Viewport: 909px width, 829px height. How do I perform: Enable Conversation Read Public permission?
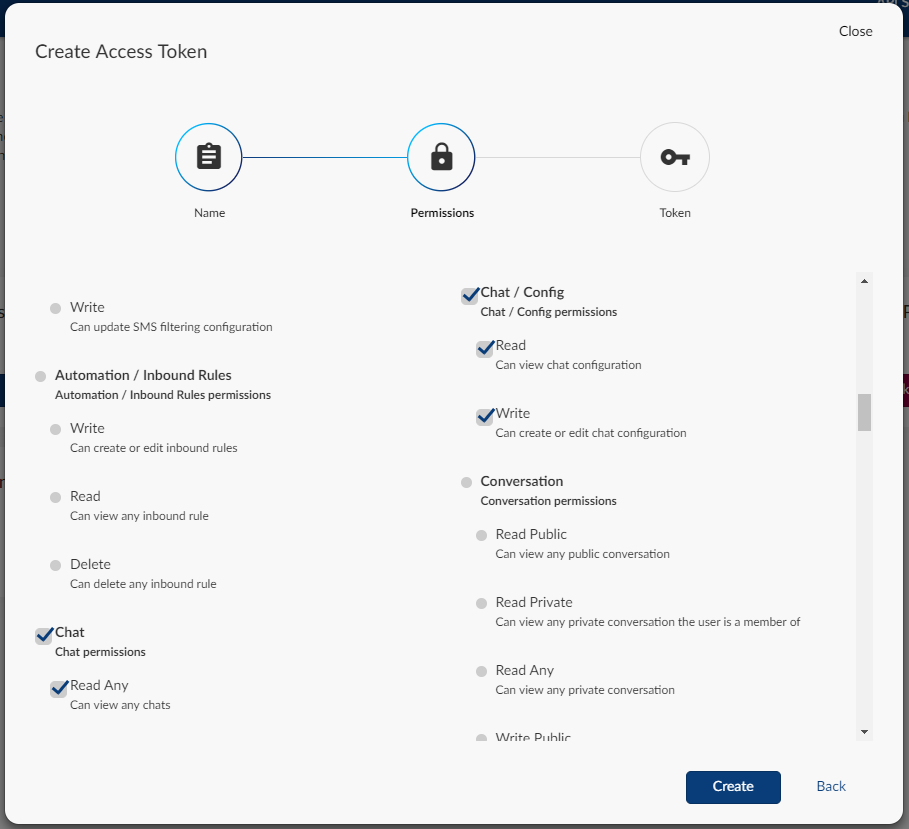[x=481, y=536]
